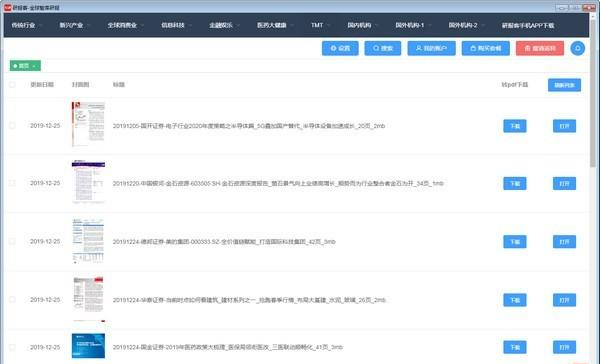Toggle the select-all checkbox in table header
600x364 pixels.
point(12,85)
